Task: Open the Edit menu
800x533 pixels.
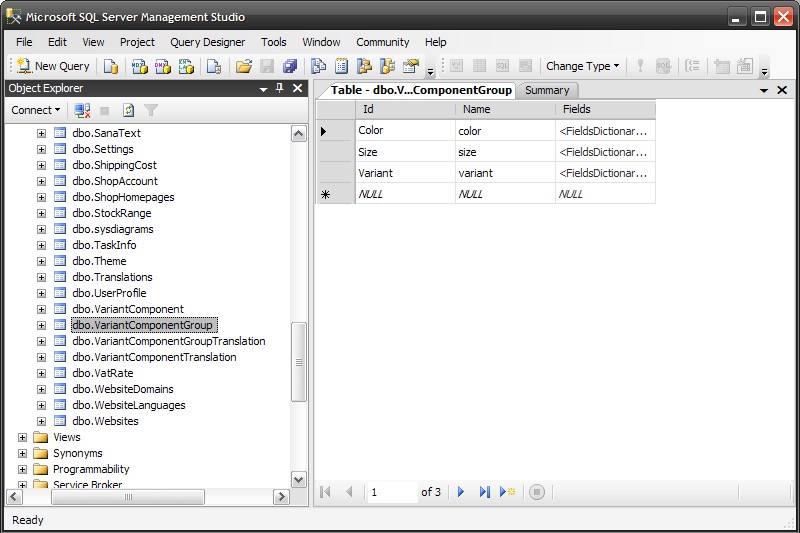Action: pyautogui.click(x=57, y=42)
